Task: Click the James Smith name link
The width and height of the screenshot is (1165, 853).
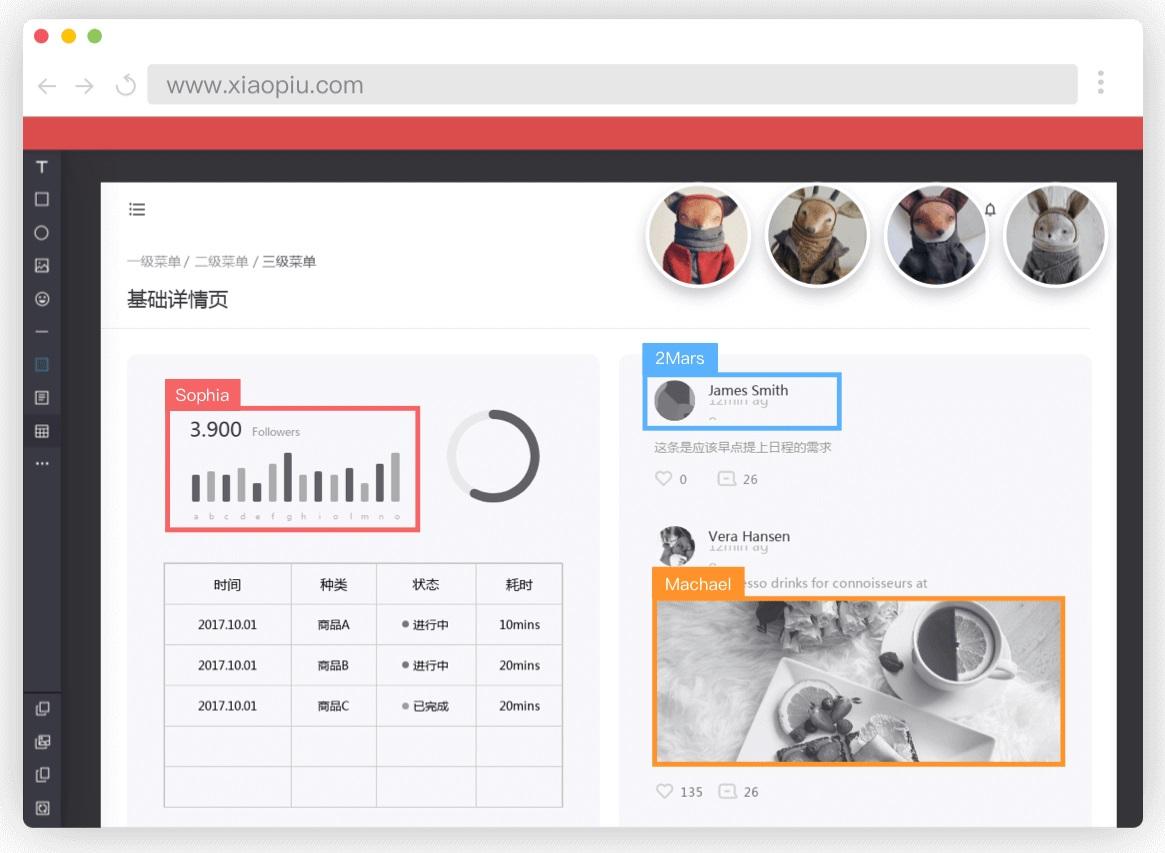Action: coord(747,390)
